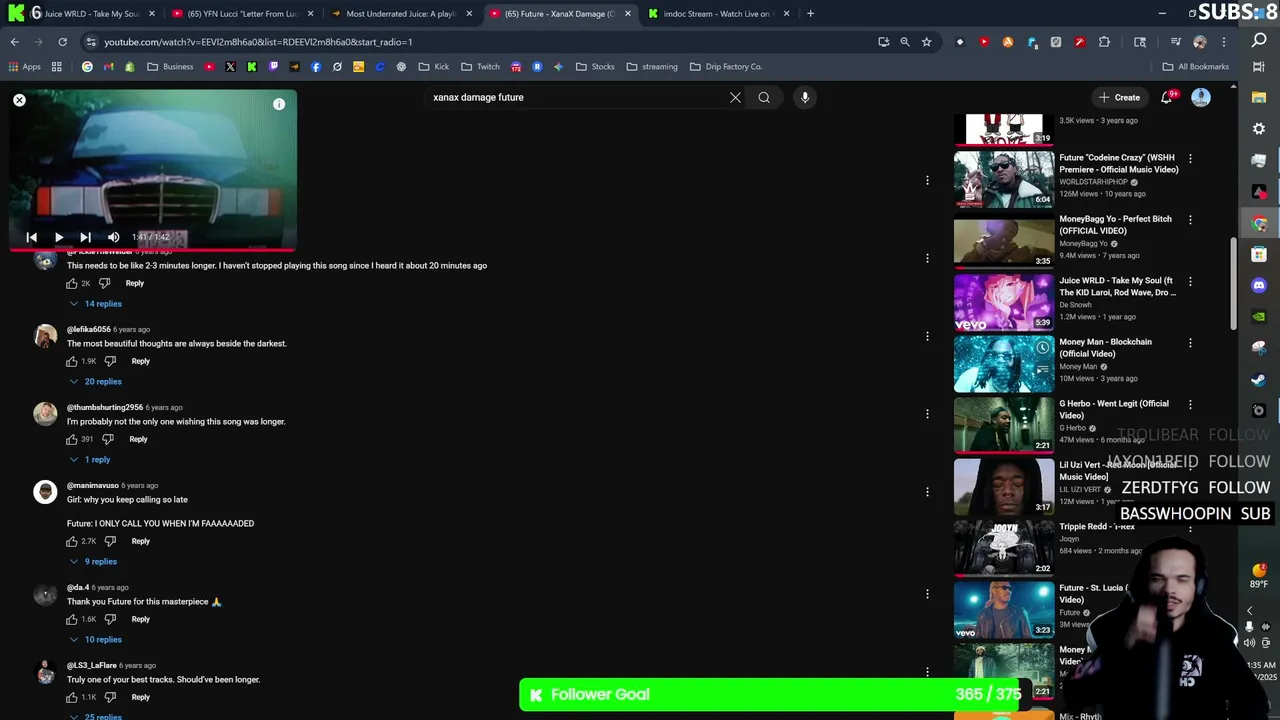Image resolution: width=1280 pixels, height=720 pixels.
Task: Reply to the 'FAAAAAADED' comment
Action: tap(140, 541)
